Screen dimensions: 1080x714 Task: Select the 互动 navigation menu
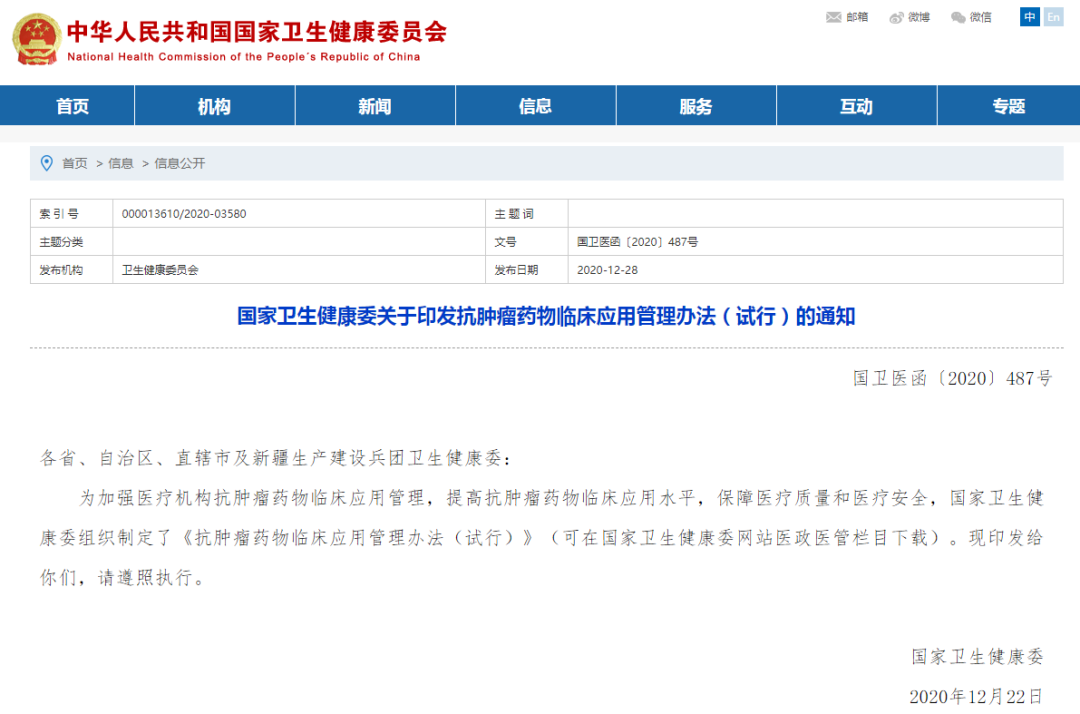point(856,106)
